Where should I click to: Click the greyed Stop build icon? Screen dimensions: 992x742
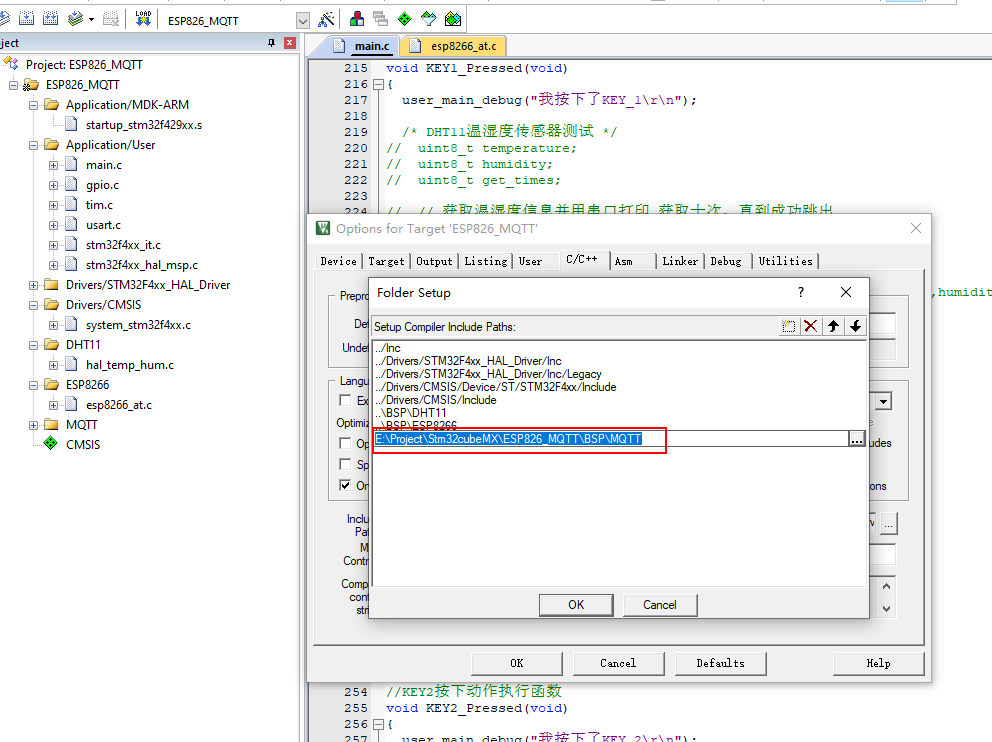coord(111,19)
